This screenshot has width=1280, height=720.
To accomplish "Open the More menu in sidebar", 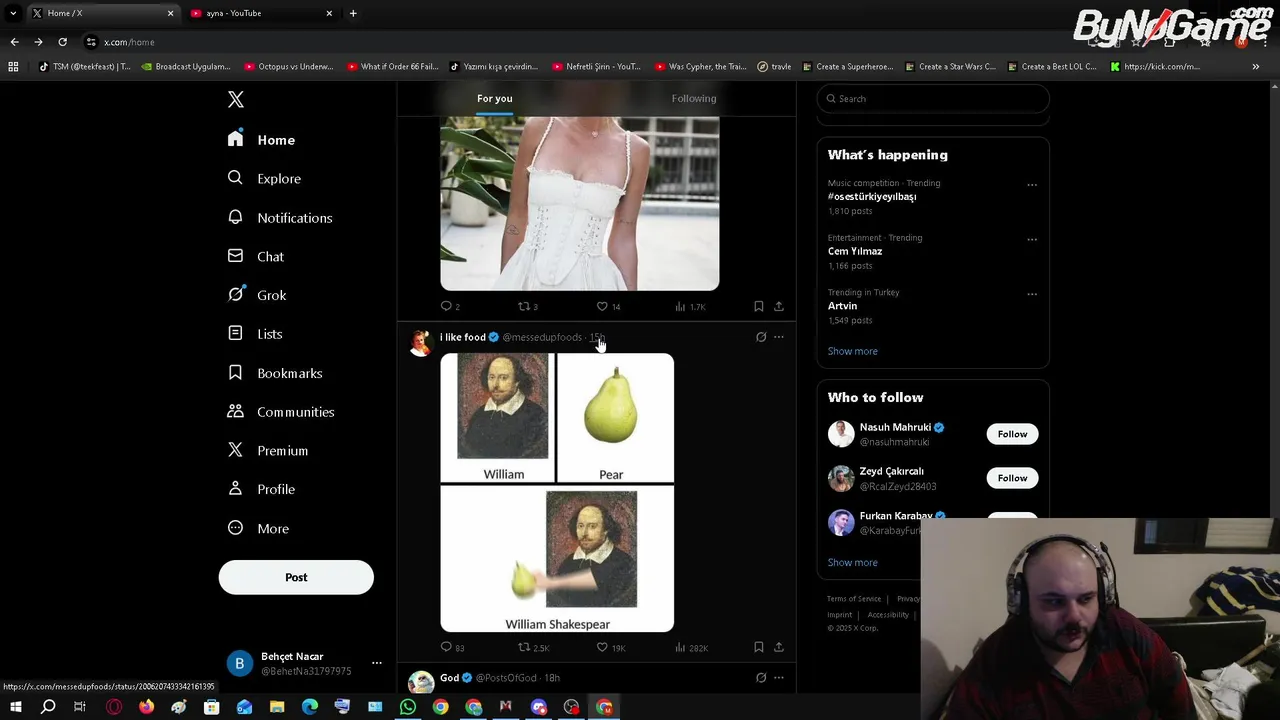I will (258, 528).
